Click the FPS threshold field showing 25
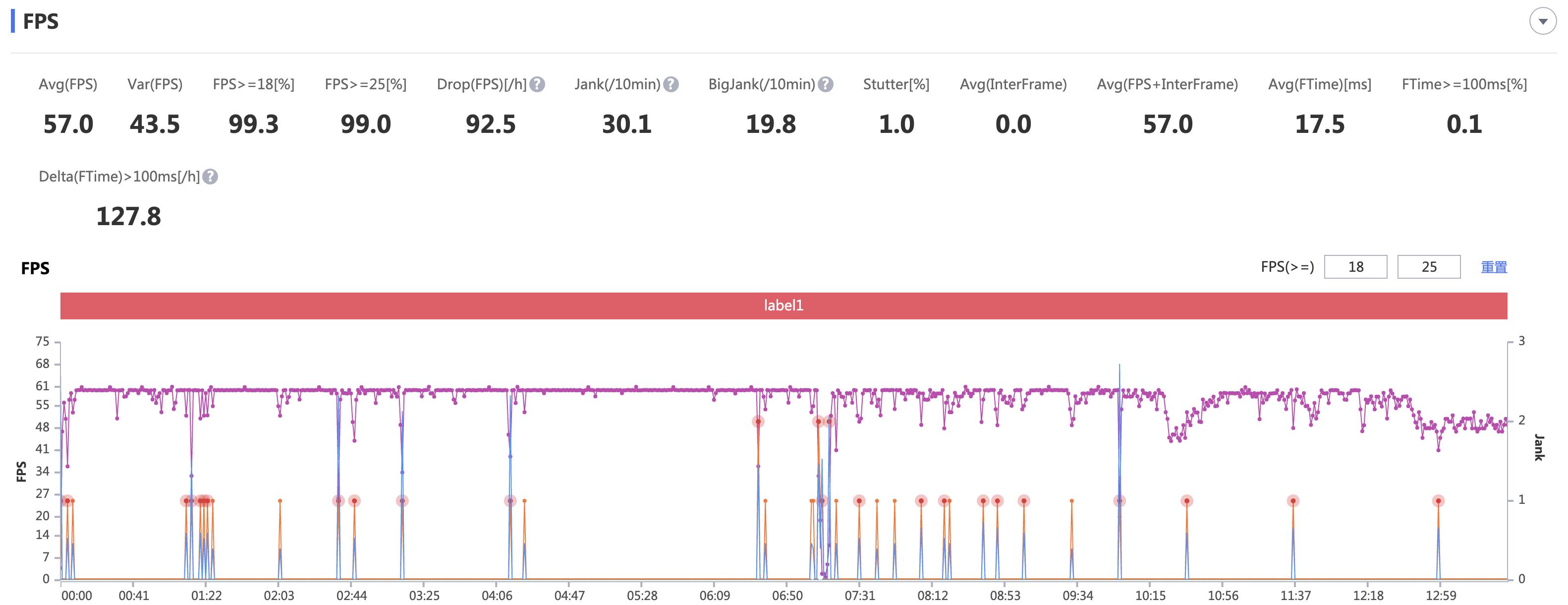This screenshot has width=1568, height=605. (1428, 267)
